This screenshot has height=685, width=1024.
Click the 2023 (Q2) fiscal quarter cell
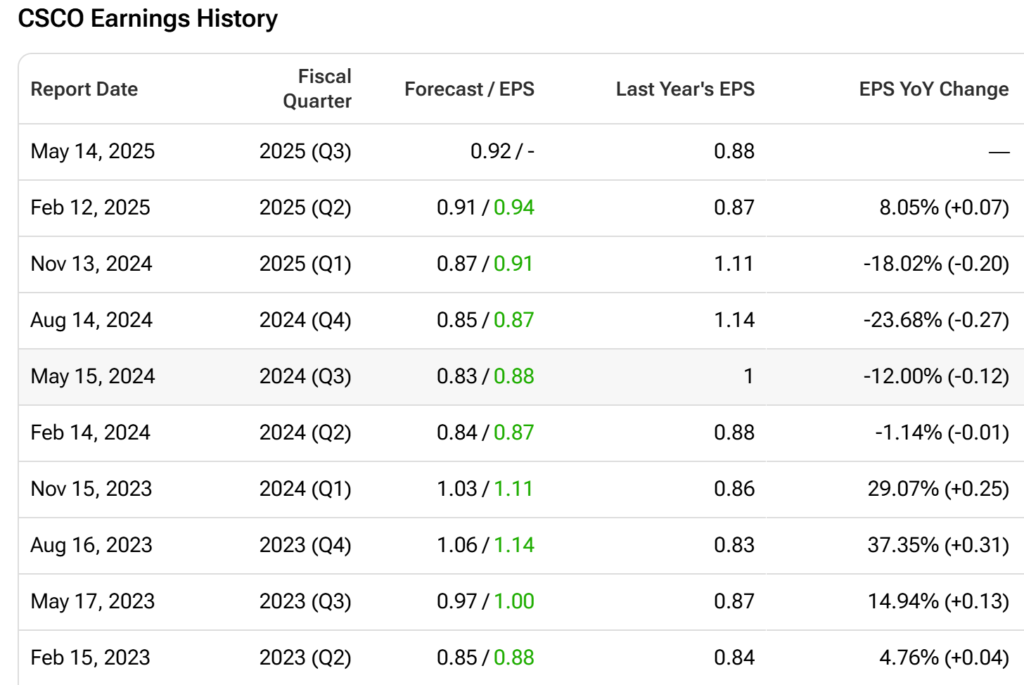click(305, 657)
